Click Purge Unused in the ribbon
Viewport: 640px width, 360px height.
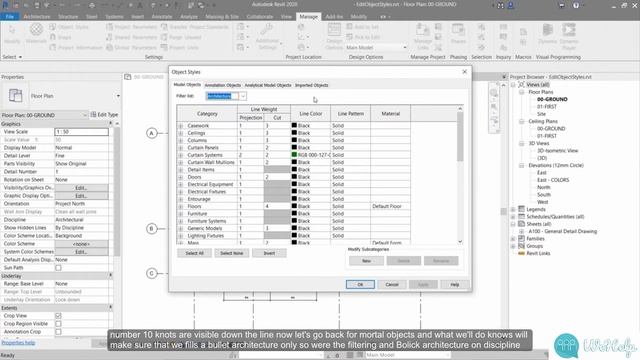pos(181,37)
